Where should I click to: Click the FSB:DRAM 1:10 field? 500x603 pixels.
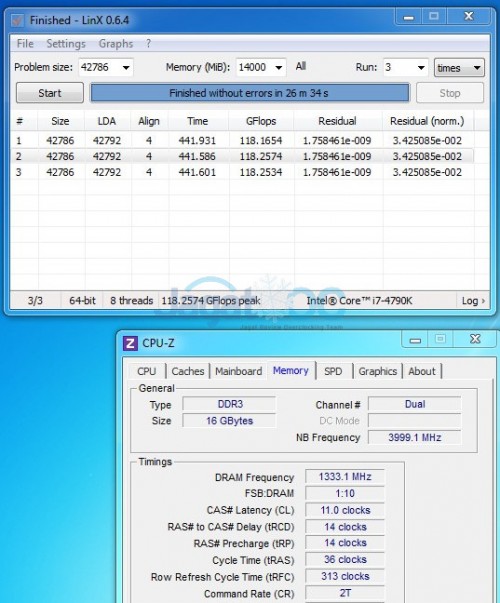(345, 493)
